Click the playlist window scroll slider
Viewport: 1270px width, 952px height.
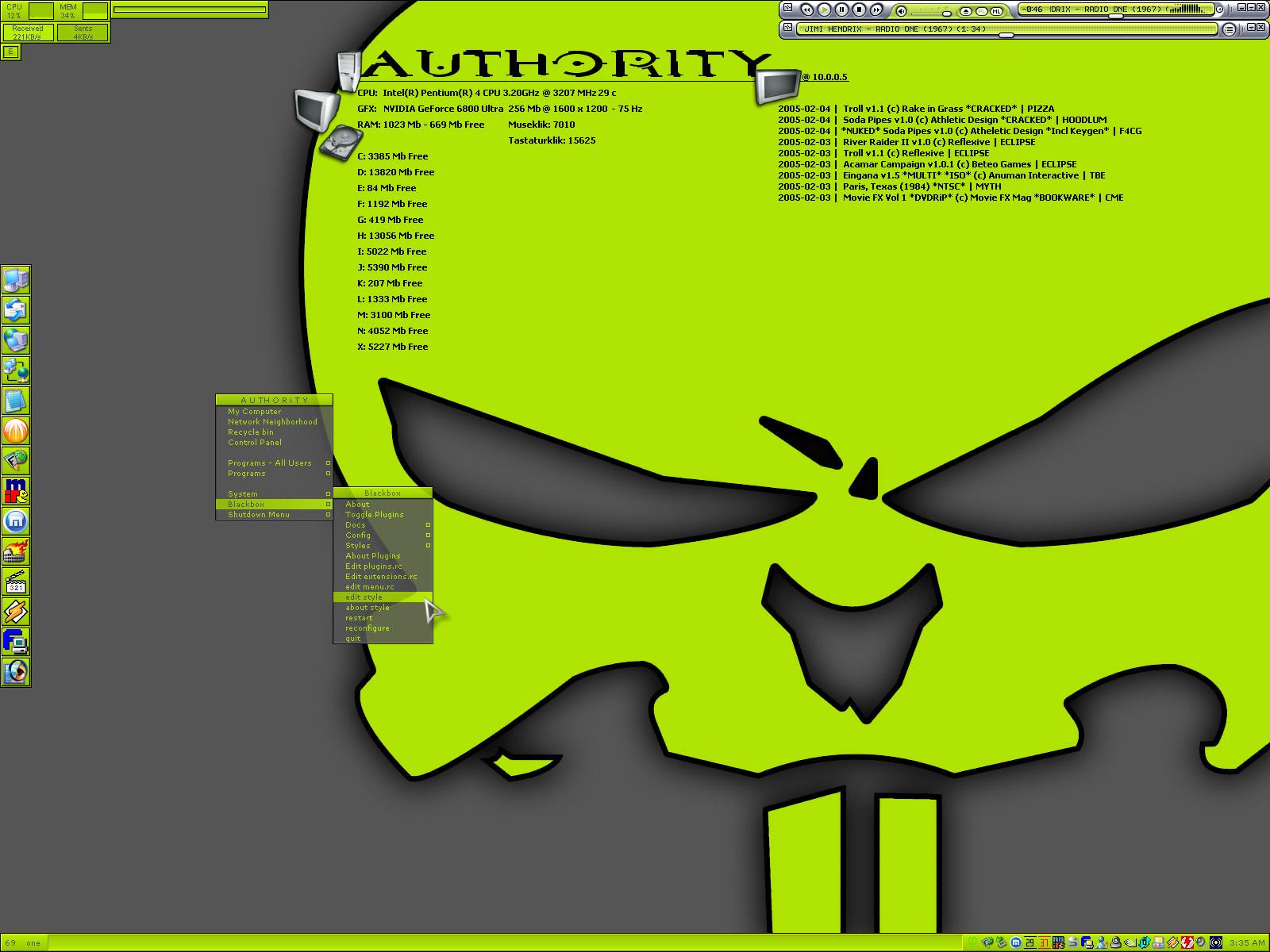point(1006,35)
